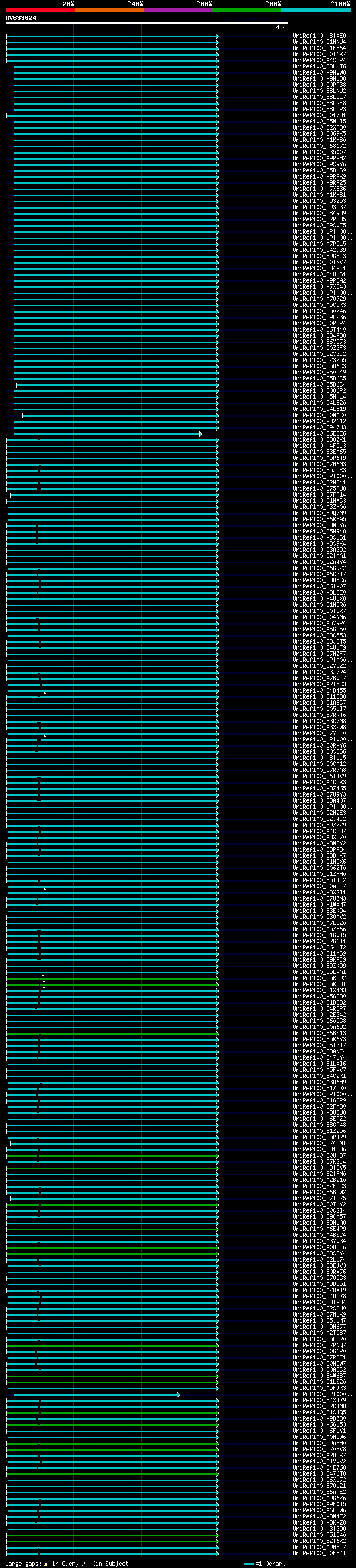
Task: Click yellow gap marker on UniRef100_Q4D455 row
Action: 44,693
